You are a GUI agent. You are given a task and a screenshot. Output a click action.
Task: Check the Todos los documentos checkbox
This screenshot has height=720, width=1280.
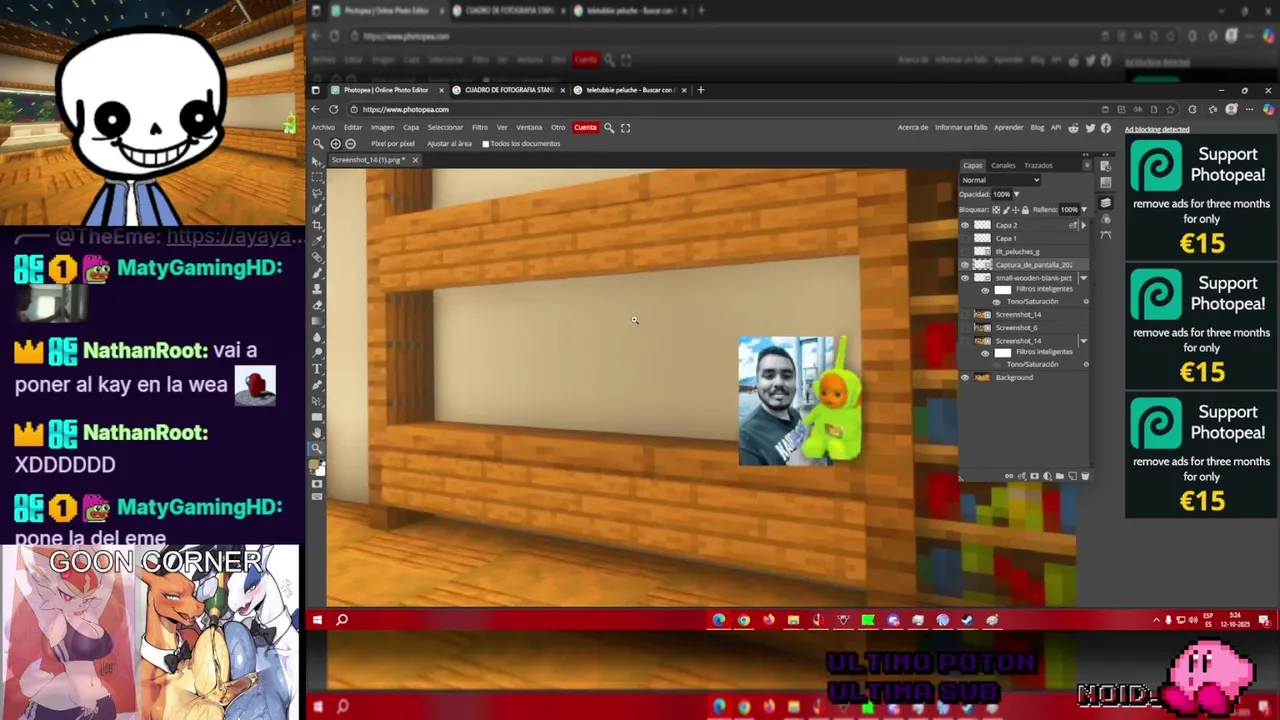[x=486, y=144]
